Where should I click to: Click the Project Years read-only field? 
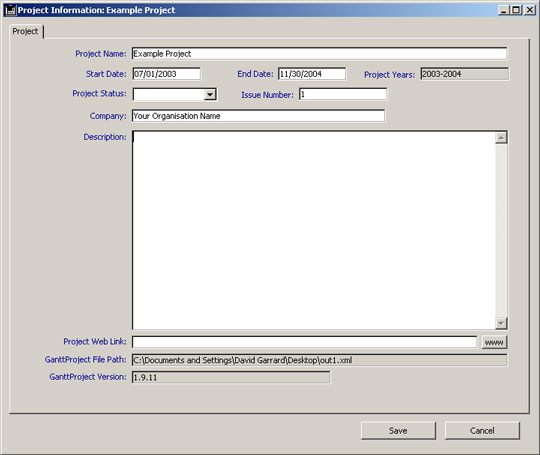pyautogui.click(x=464, y=74)
